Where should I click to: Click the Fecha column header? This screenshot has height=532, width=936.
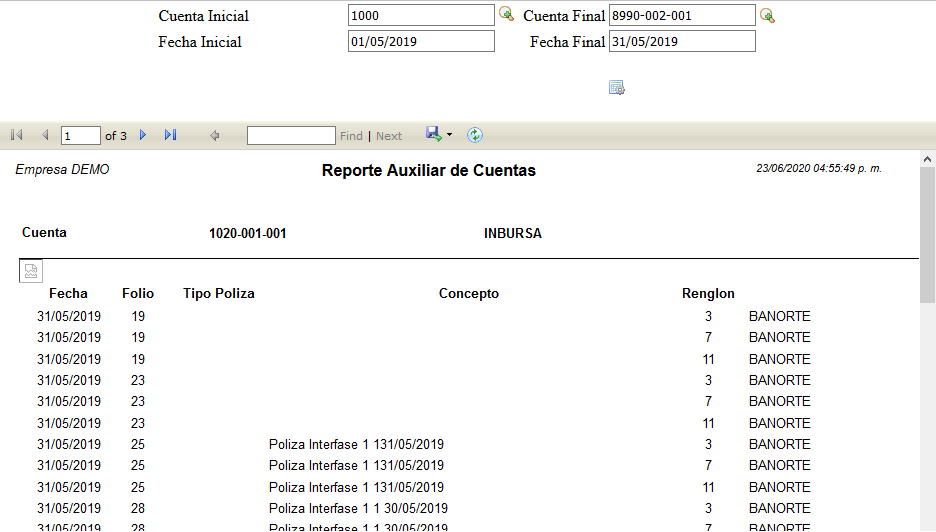68,293
